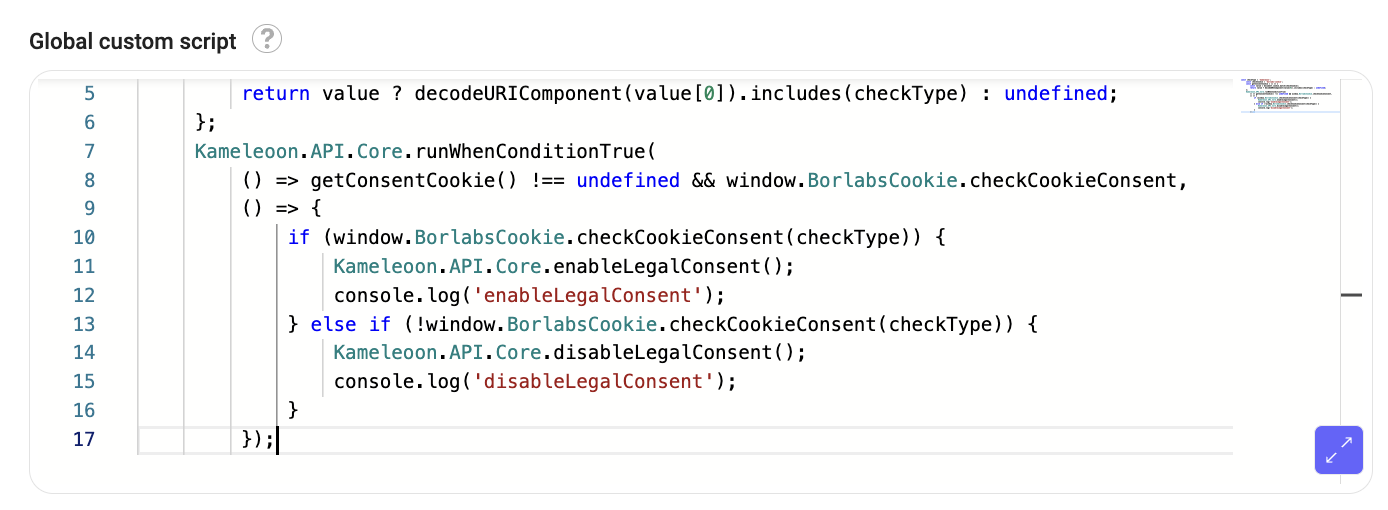This screenshot has width=1388, height=510.
Task: Click the help question mark icon
Action: 266,40
